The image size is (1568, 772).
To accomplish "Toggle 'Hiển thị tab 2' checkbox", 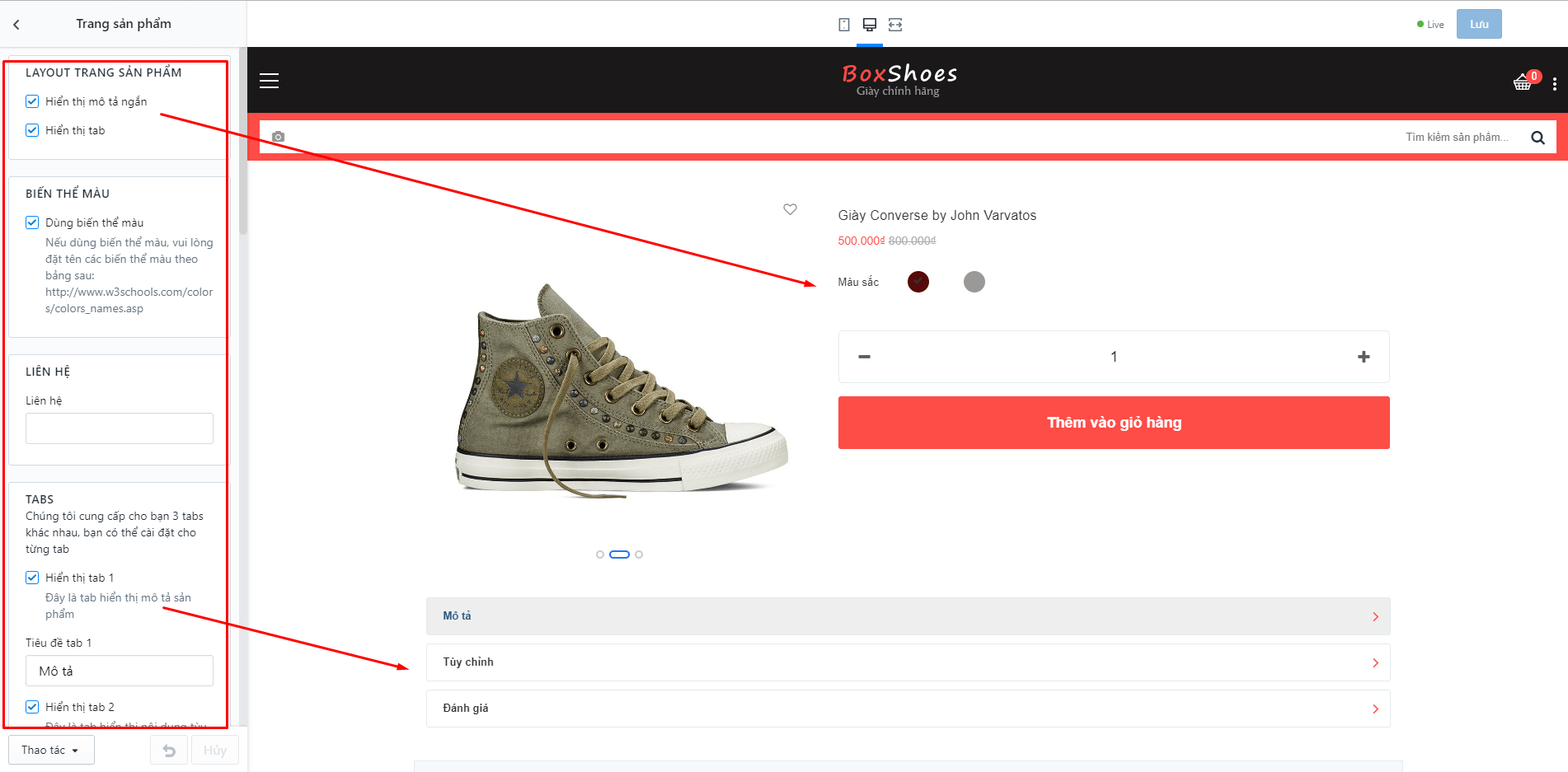I will coord(32,707).
